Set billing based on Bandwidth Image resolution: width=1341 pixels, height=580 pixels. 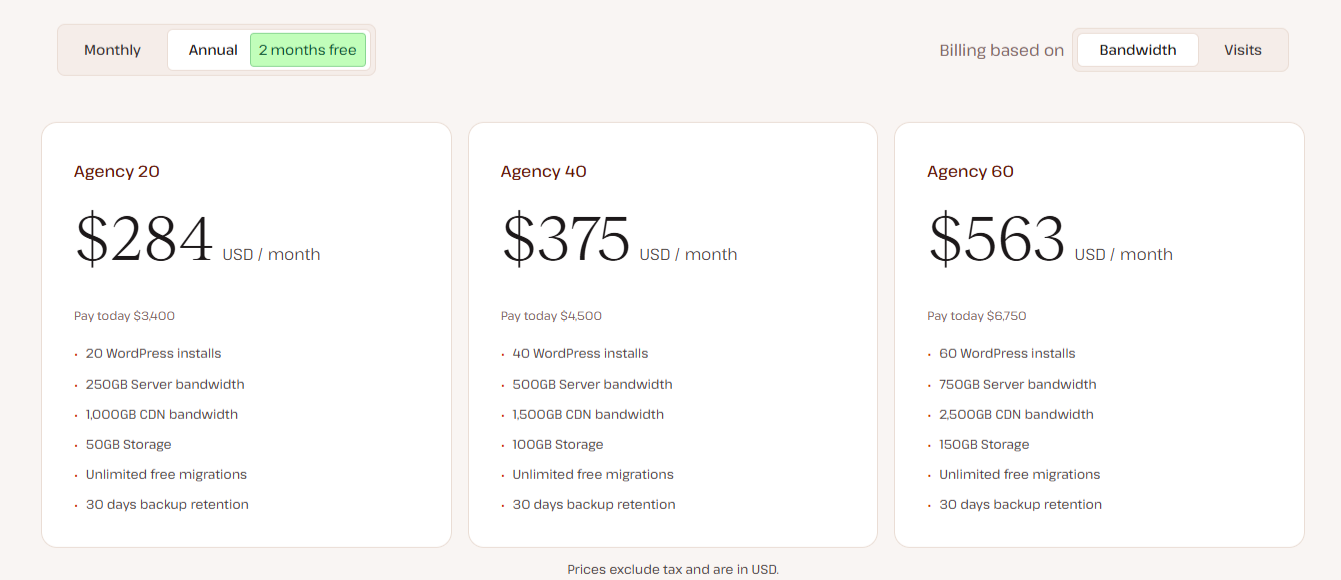coord(1137,50)
